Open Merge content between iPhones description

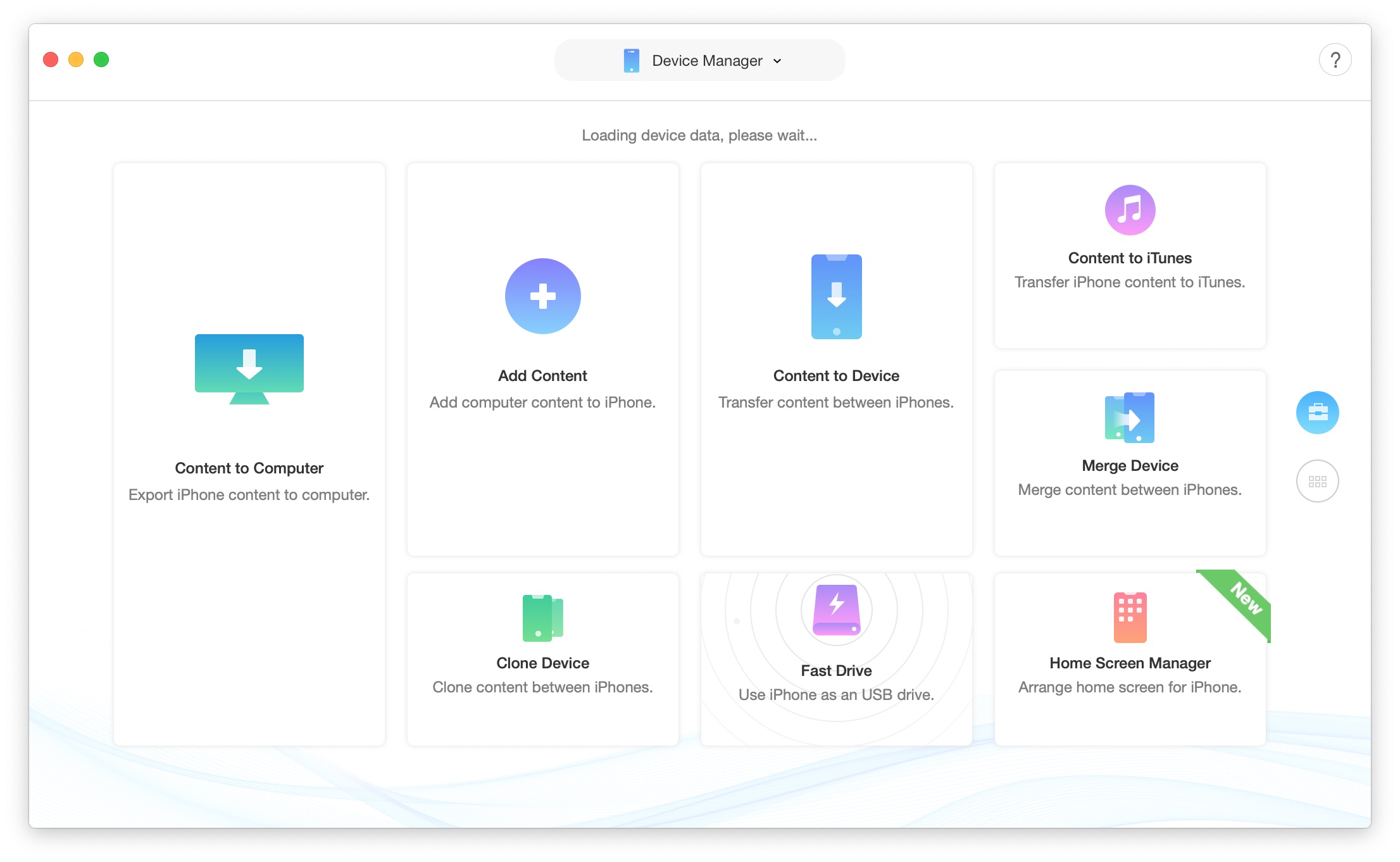(x=1130, y=490)
